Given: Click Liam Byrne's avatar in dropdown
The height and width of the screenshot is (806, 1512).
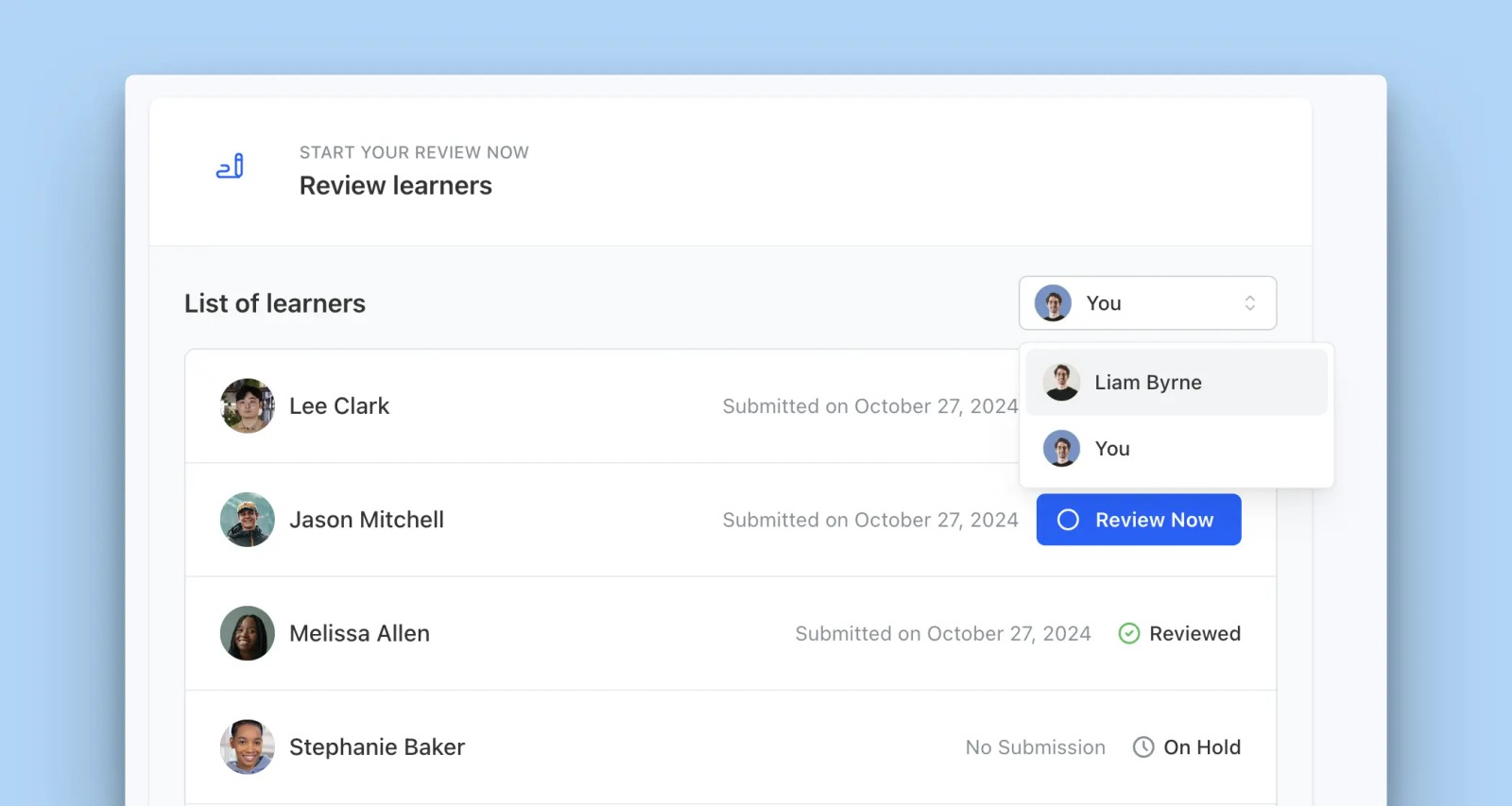Looking at the screenshot, I should pos(1061,383).
